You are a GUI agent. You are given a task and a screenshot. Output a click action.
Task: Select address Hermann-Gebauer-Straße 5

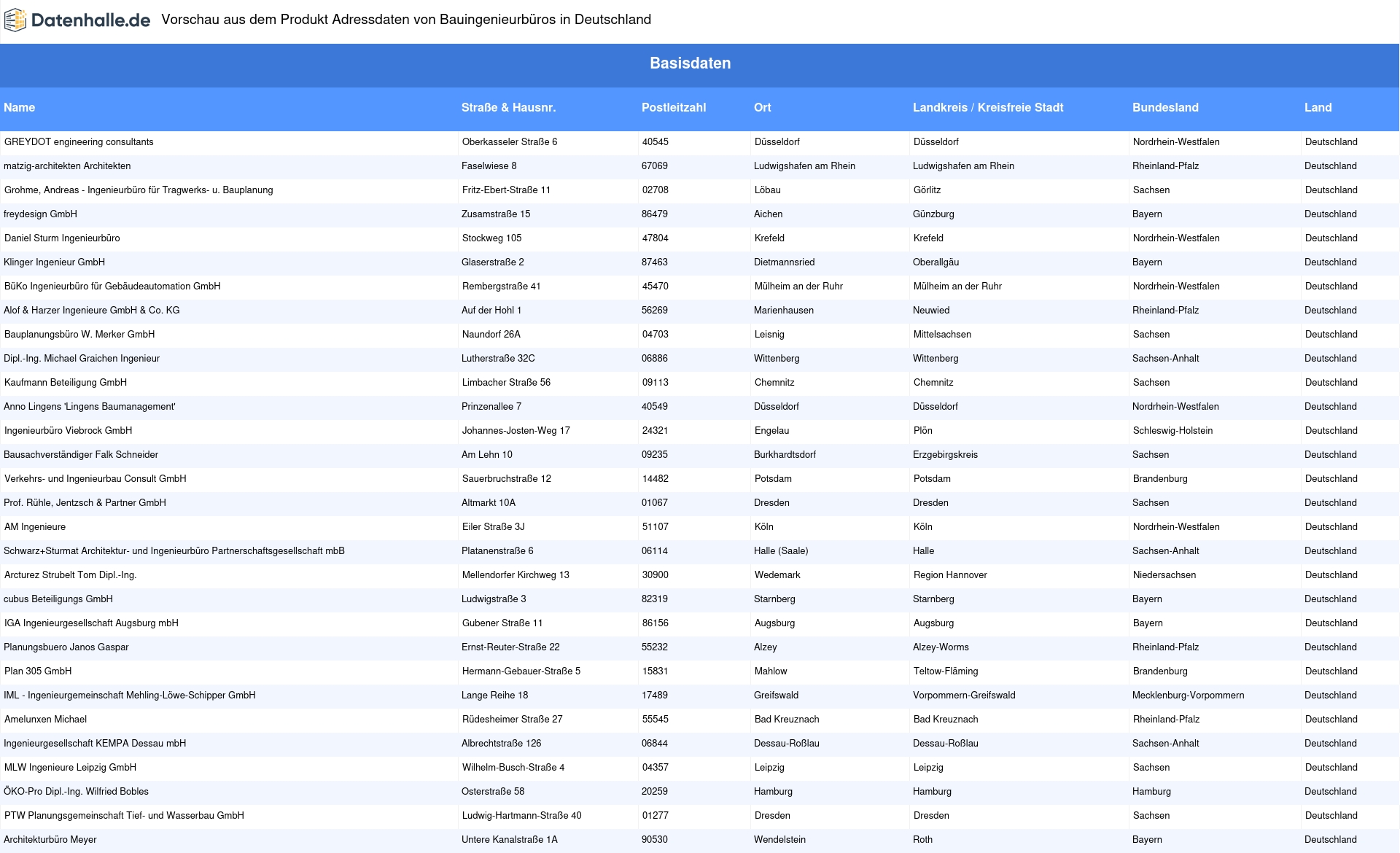pos(521,671)
